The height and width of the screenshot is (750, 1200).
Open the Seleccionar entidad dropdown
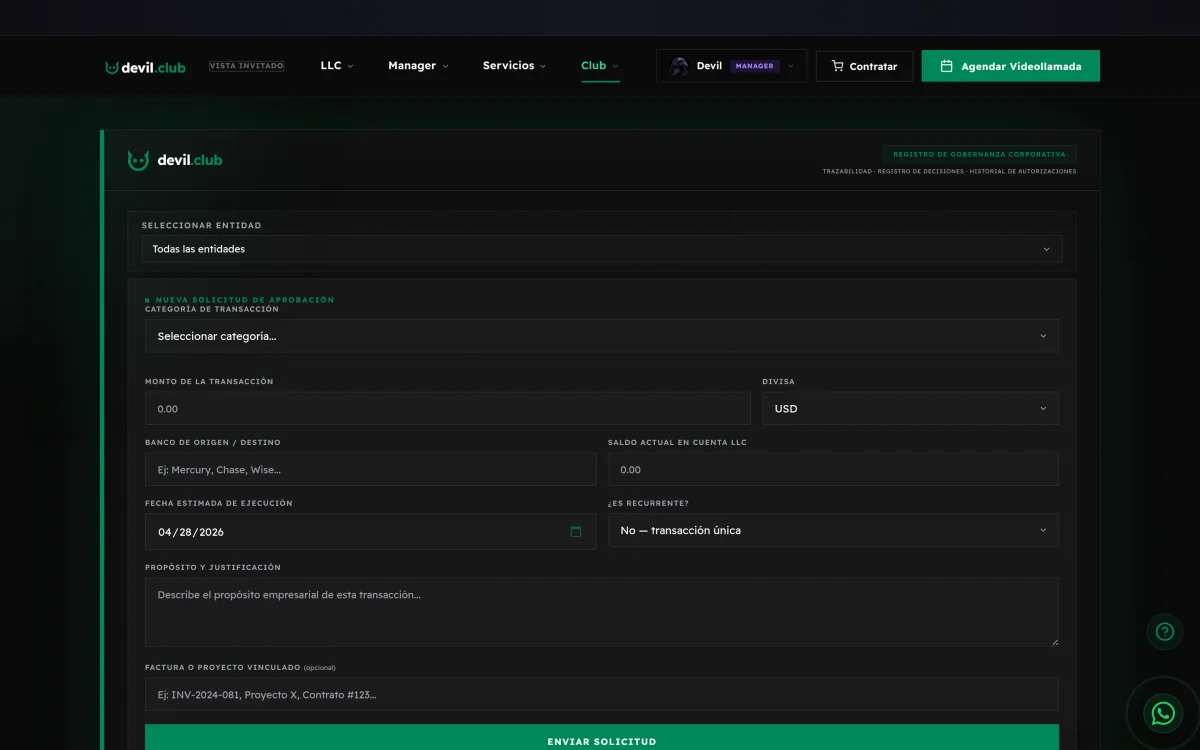[600, 249]
